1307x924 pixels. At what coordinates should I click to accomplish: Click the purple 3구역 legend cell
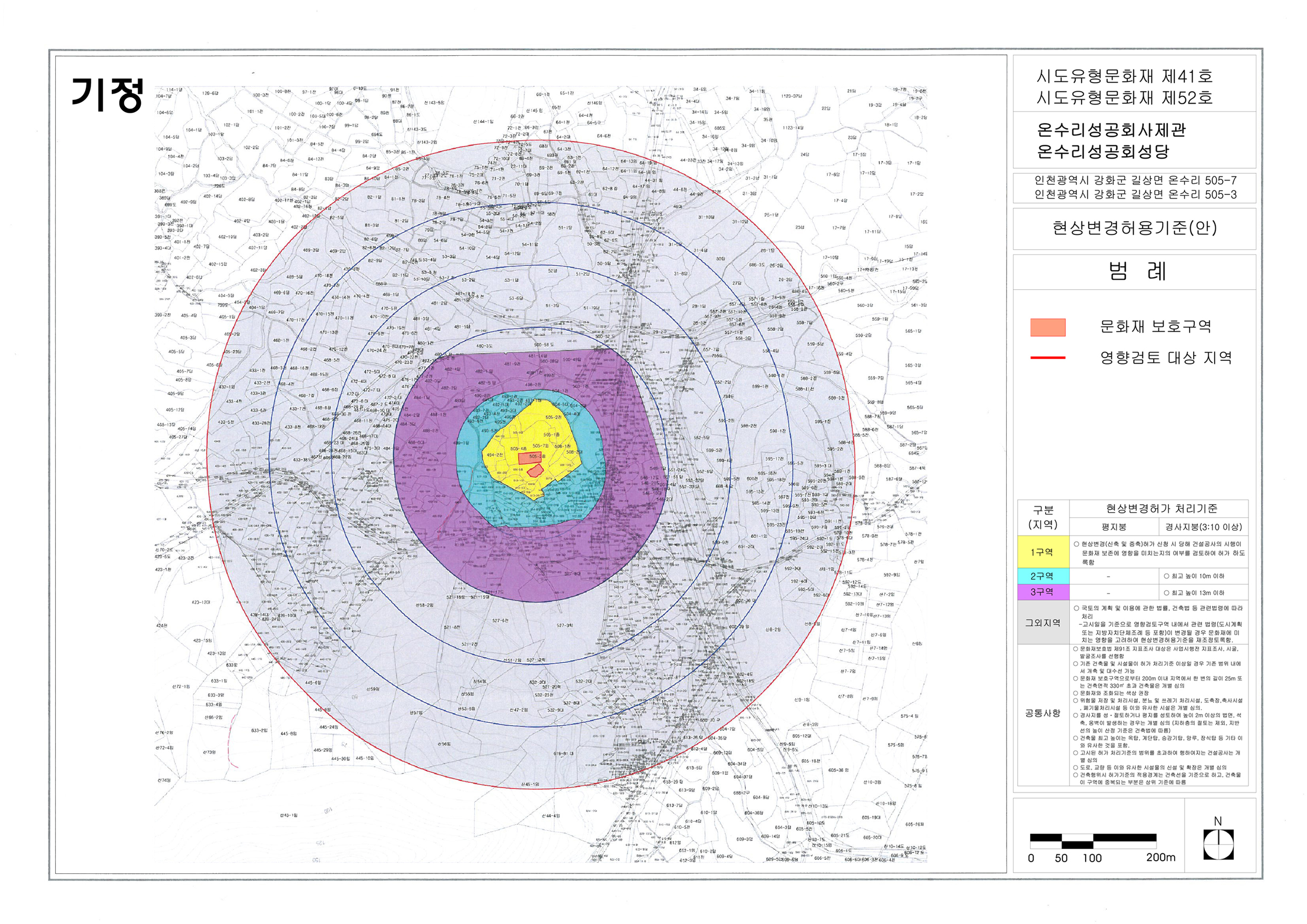(x=1043, y=592)
